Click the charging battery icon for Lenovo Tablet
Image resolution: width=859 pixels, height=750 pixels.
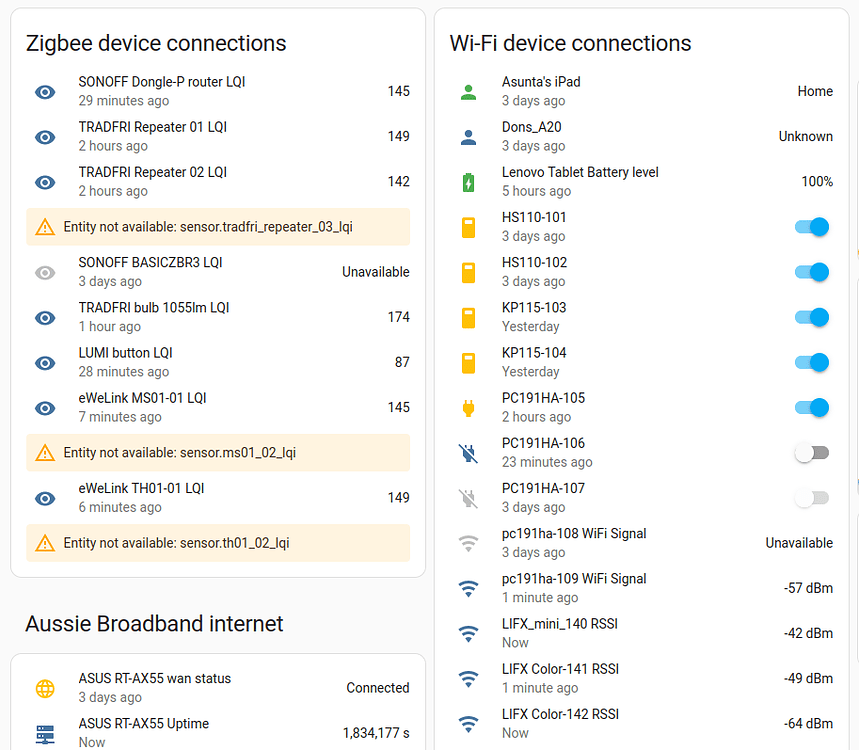468,182
